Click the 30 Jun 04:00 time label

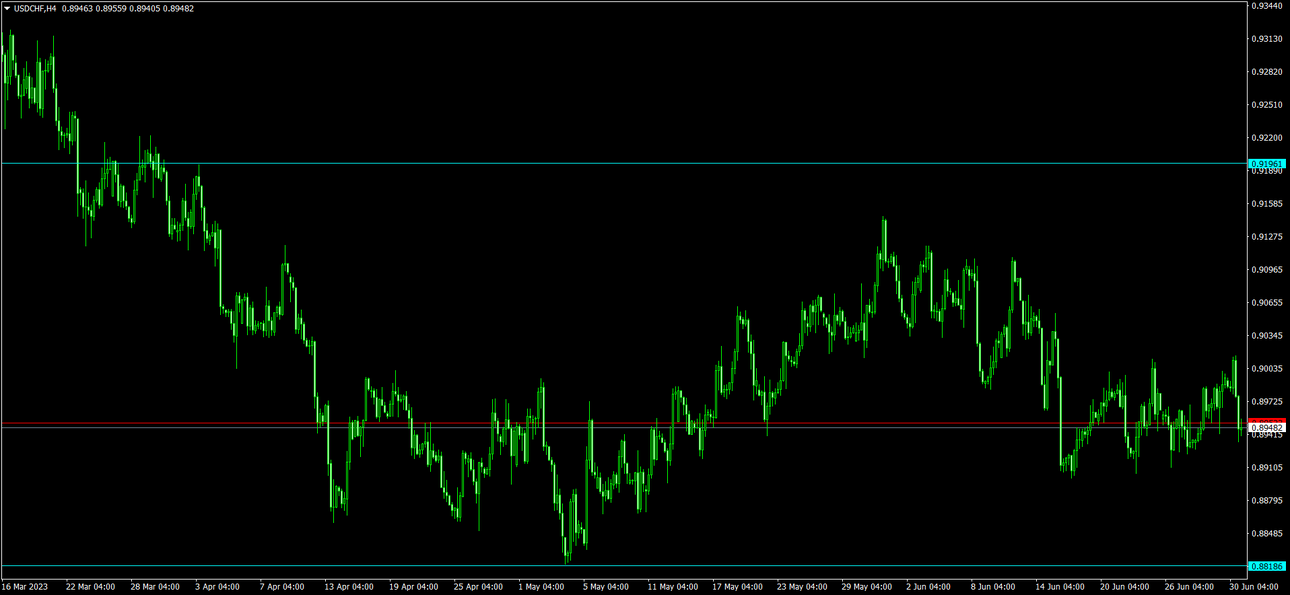click(1254, 587)
